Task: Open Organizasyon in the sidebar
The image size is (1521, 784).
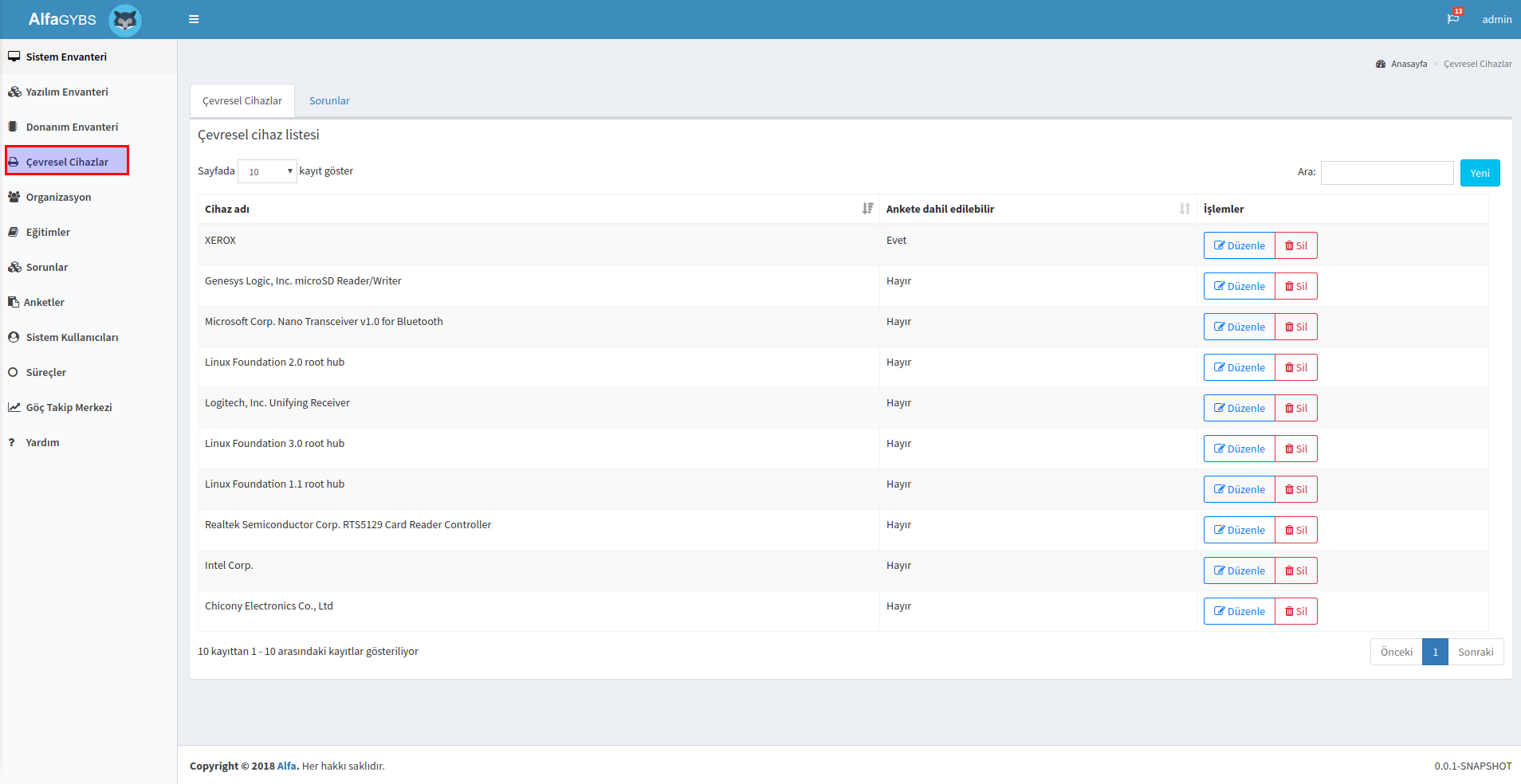Action: 88,197
